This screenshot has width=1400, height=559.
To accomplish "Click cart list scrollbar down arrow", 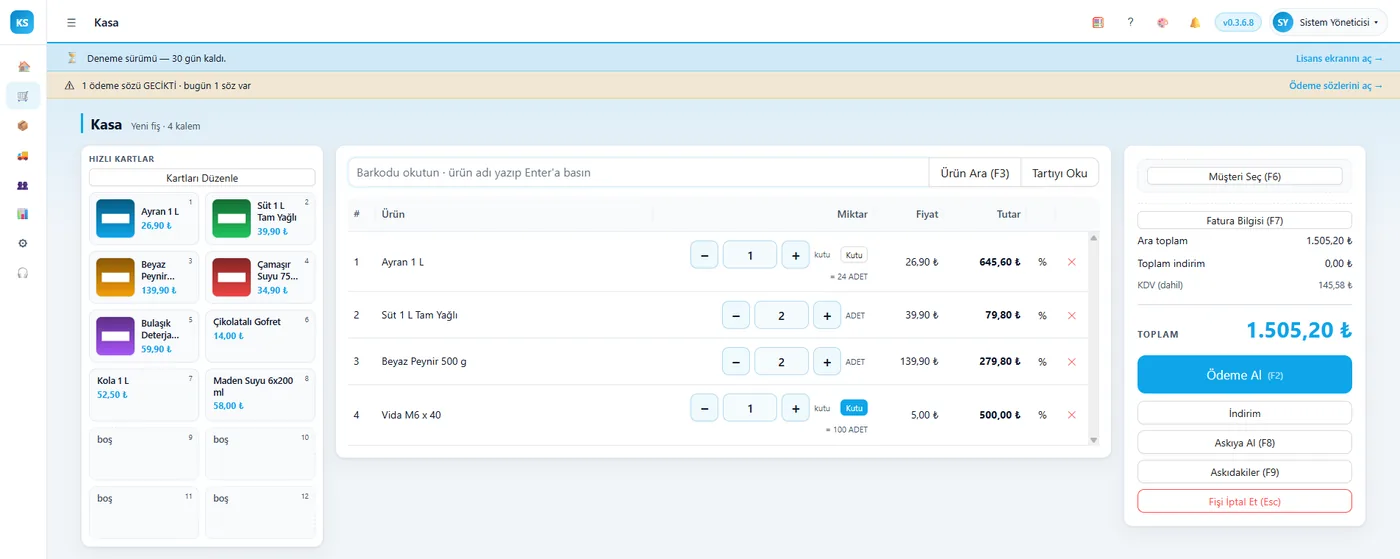I will click(1093, 440).
